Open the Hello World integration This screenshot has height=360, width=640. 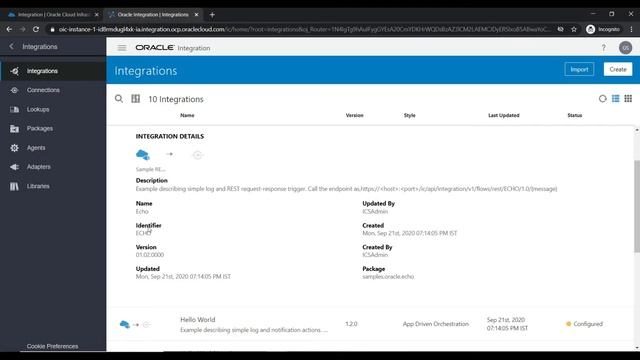pos(198,320)
